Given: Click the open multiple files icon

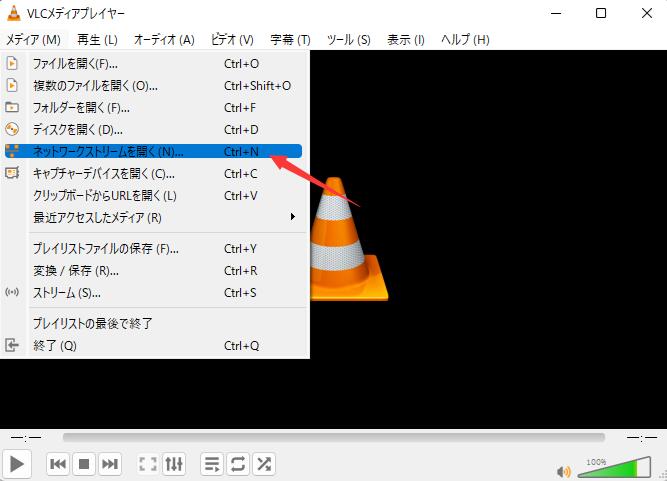Looking at the screenshot, I should coord(12,85).
